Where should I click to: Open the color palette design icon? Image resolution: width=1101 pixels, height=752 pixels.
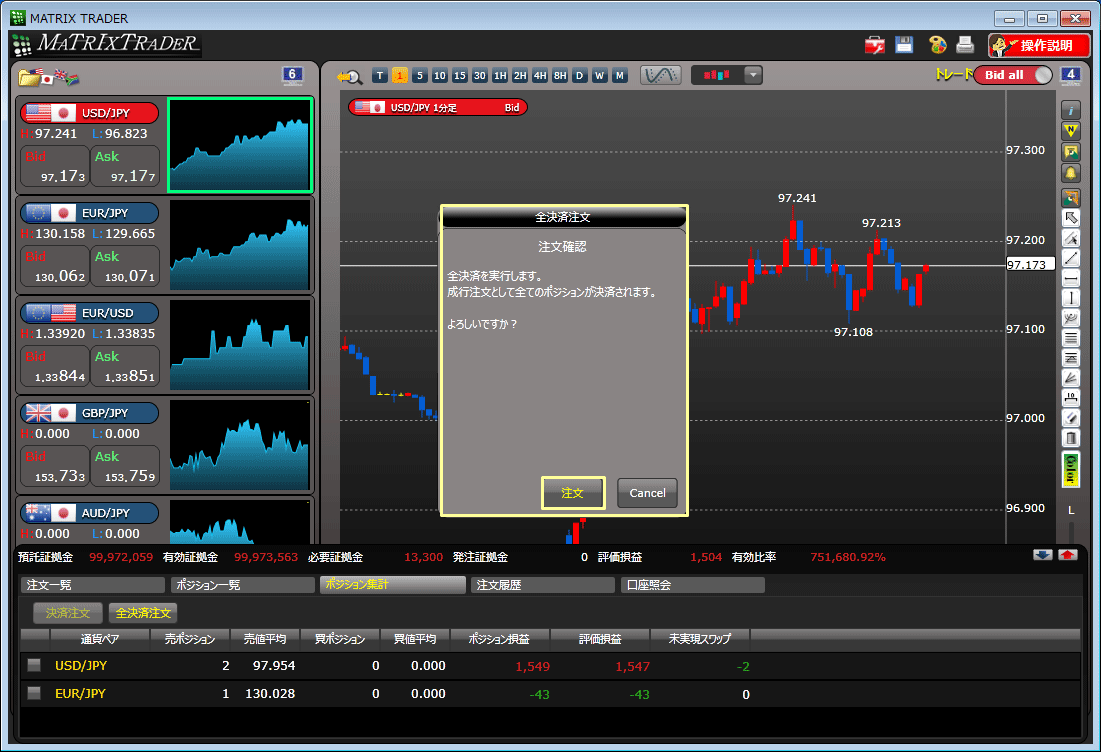(937, 45)
